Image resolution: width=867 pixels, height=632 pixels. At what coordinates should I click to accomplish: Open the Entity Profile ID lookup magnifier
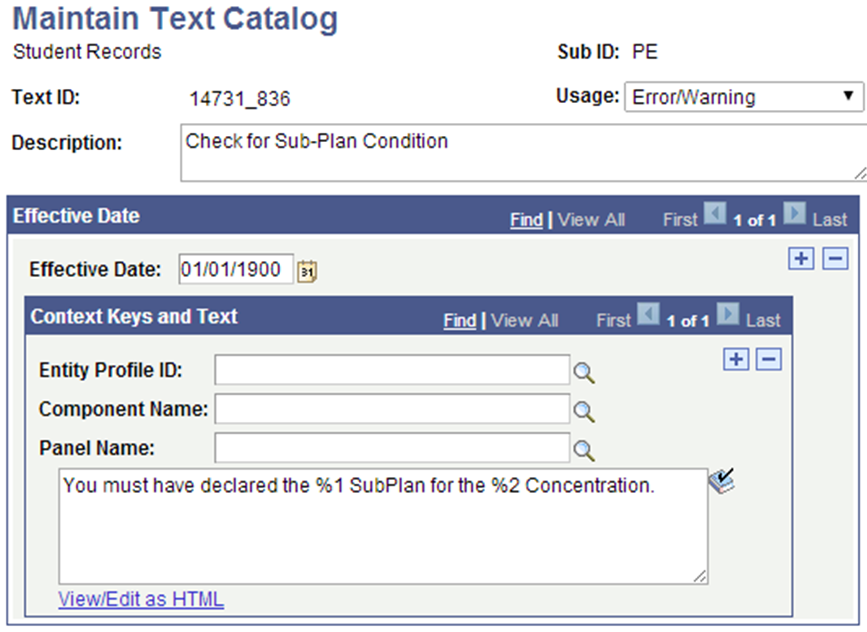585,371
